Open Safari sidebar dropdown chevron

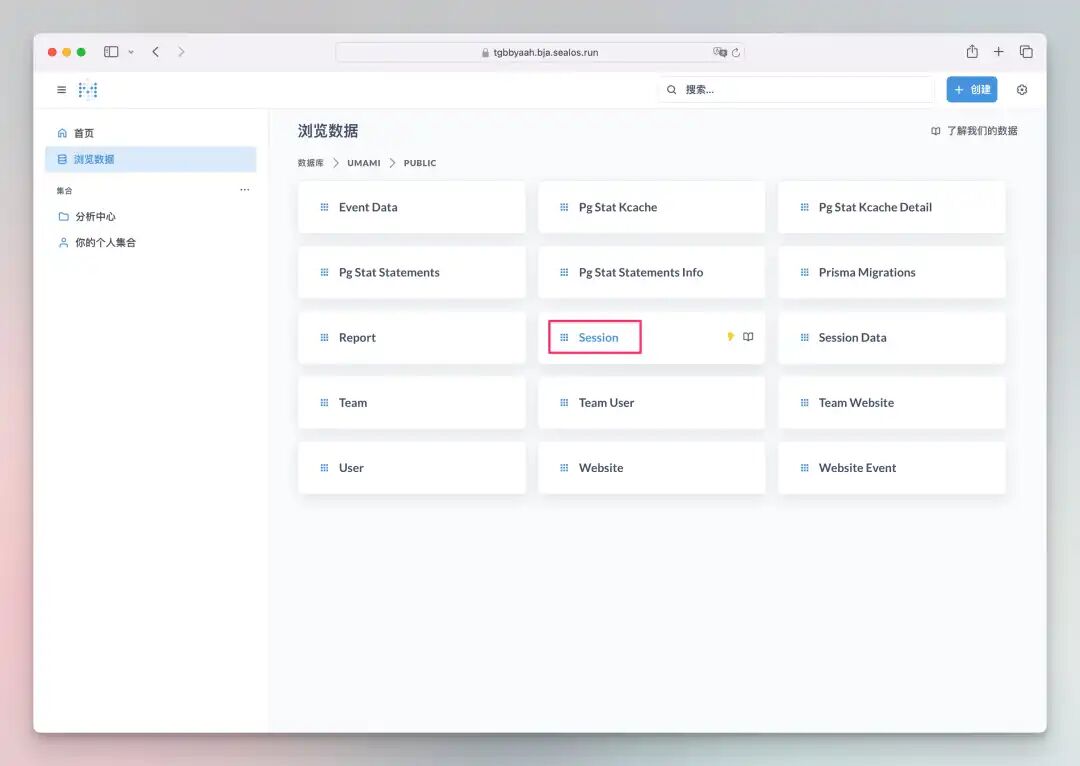tap(131, 52)
